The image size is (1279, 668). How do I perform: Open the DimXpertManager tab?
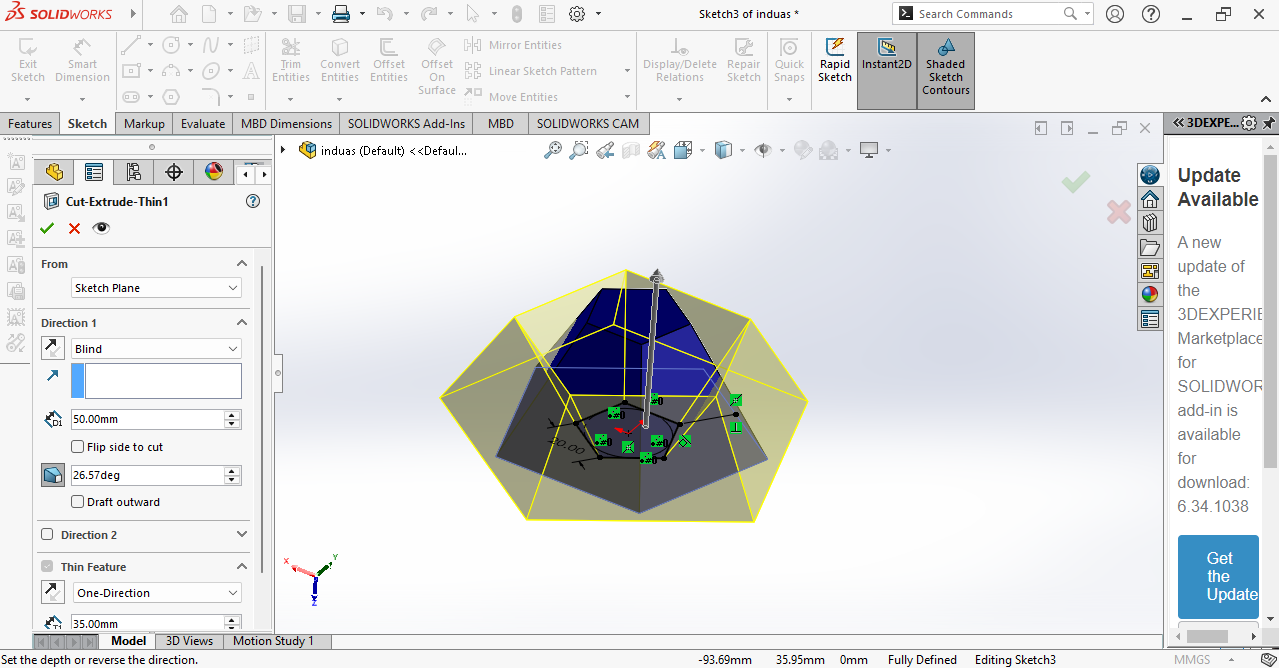point(174,172)
